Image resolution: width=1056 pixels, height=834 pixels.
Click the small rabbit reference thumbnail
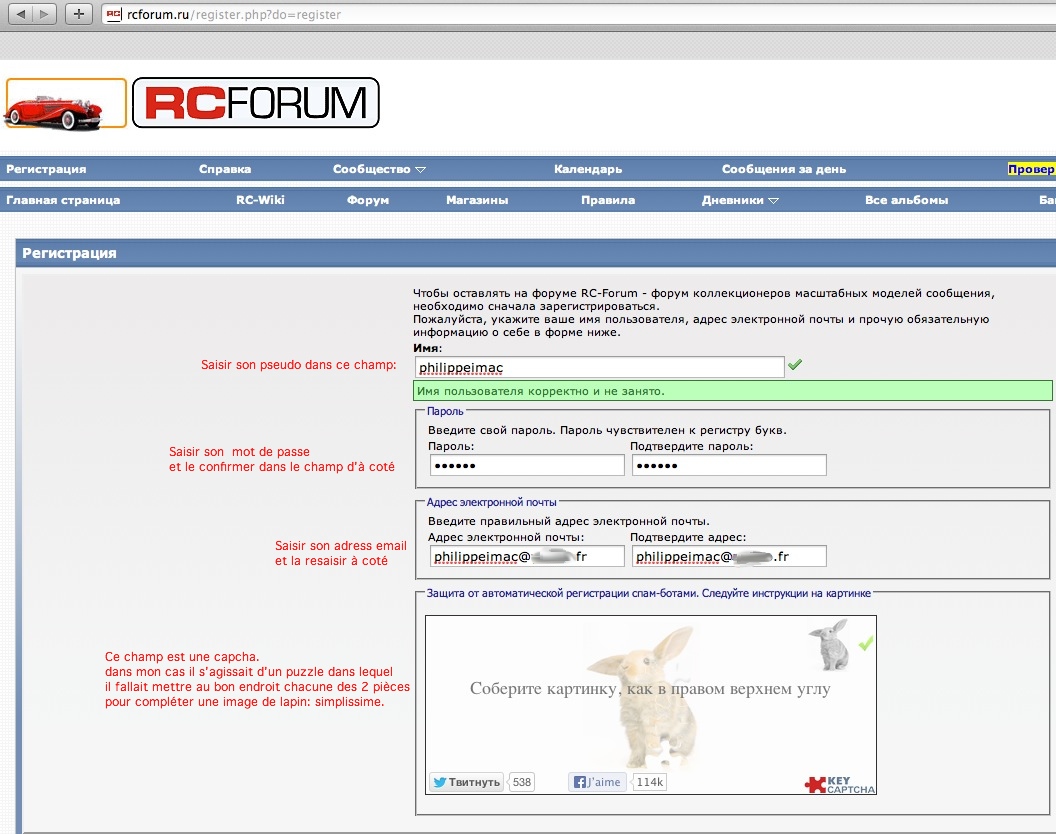[828, 645]
